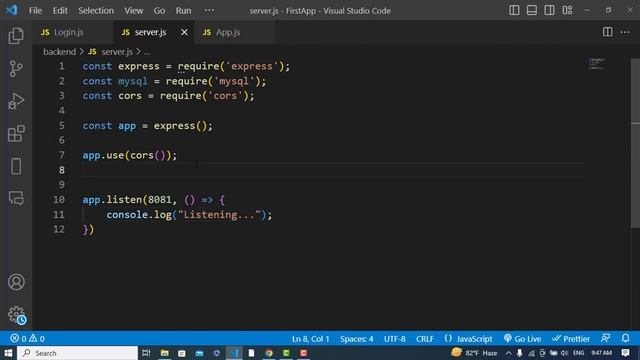Open the weather widget 82°F Haze
The width and height of the screenshot is (640, 360).
point(474,353)
